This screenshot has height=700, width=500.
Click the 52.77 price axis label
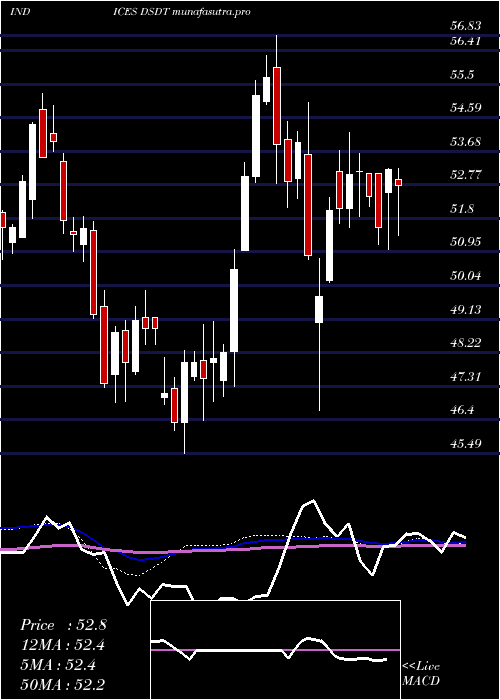465,175
